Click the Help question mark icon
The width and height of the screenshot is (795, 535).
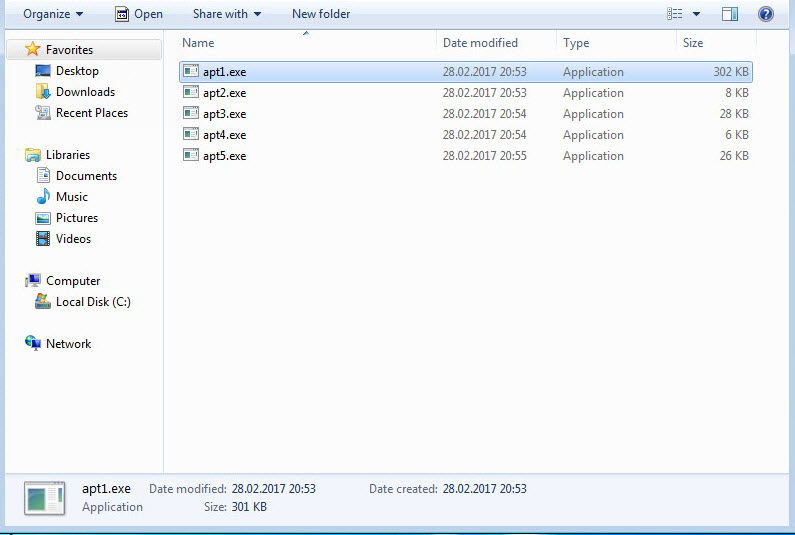click(x=766, y=14)
